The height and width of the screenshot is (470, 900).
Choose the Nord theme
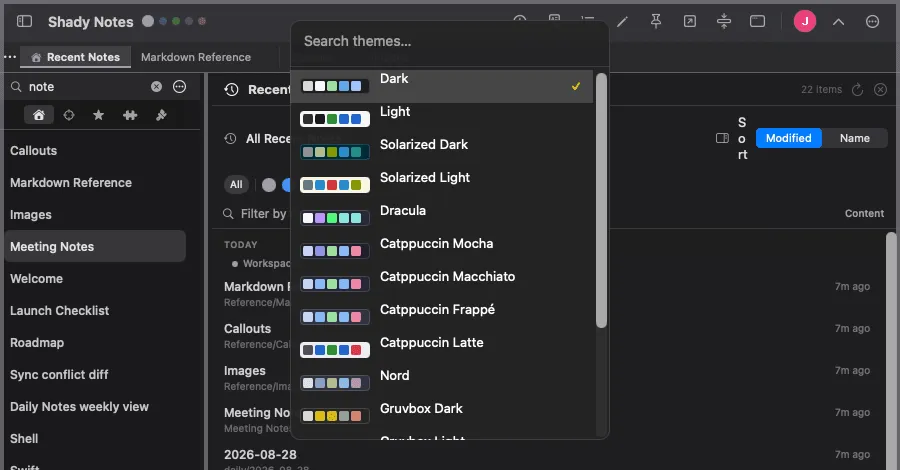tap(442, 383)
